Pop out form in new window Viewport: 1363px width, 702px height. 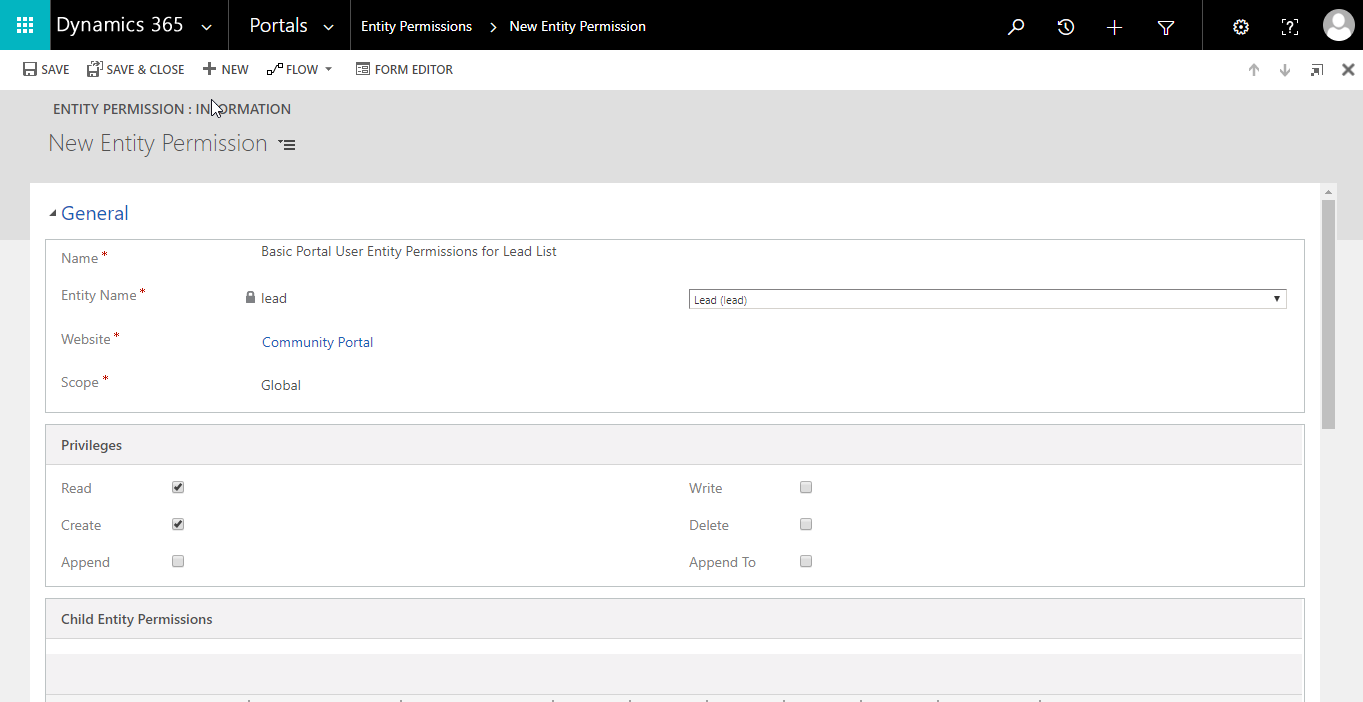point(1317,70)
